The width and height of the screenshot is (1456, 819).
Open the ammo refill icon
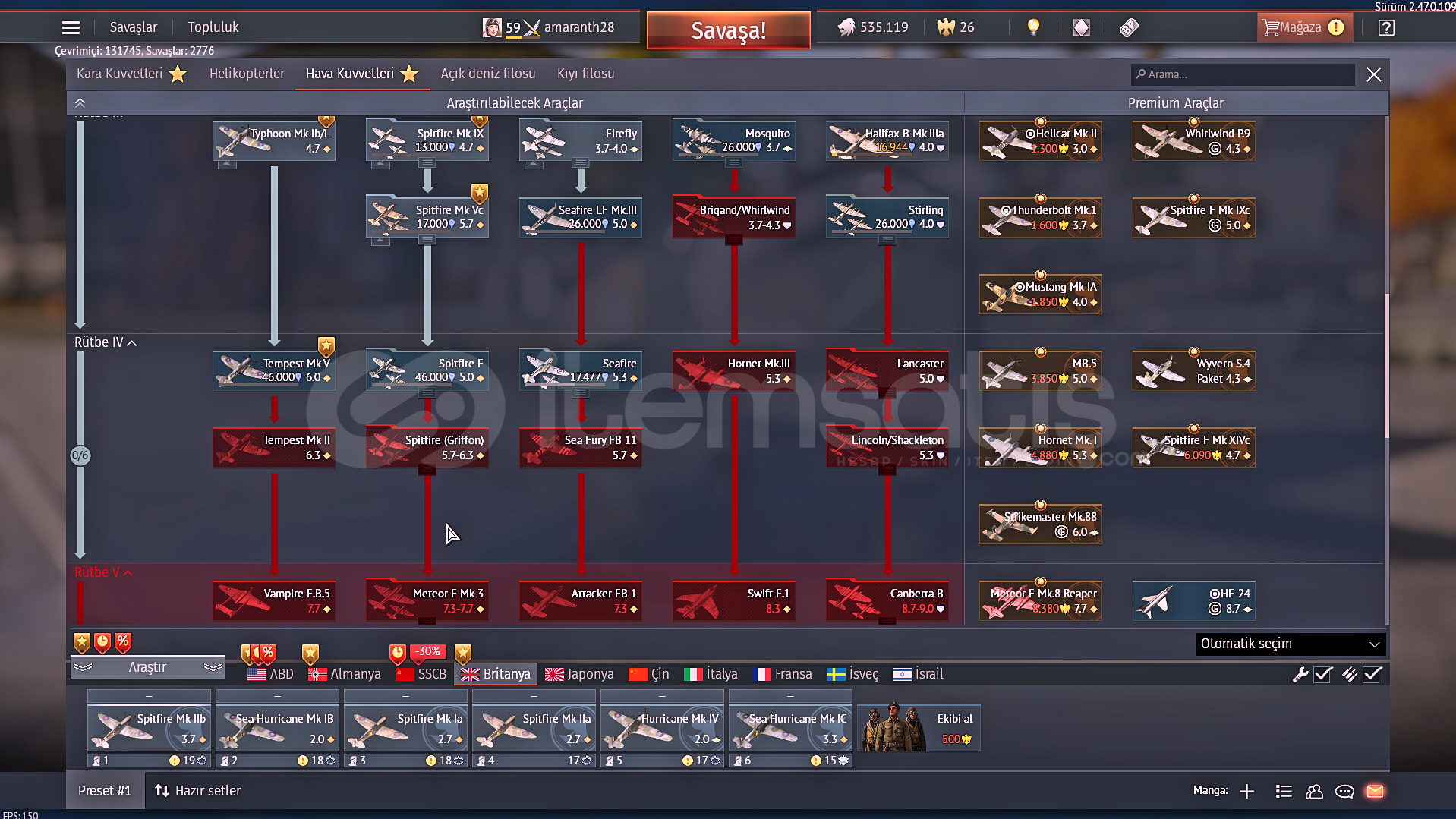pos(1350,674)
